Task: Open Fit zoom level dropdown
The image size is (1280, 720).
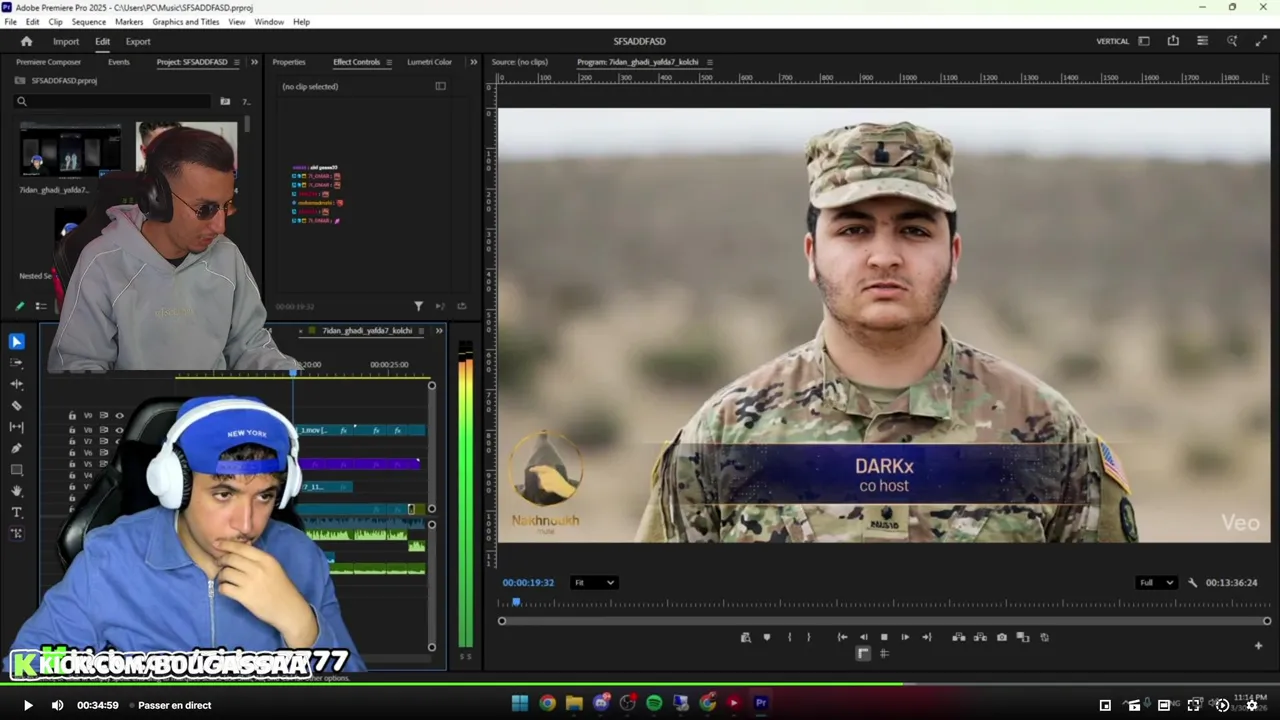Action: pyautogui.click(x=594, y=582)
